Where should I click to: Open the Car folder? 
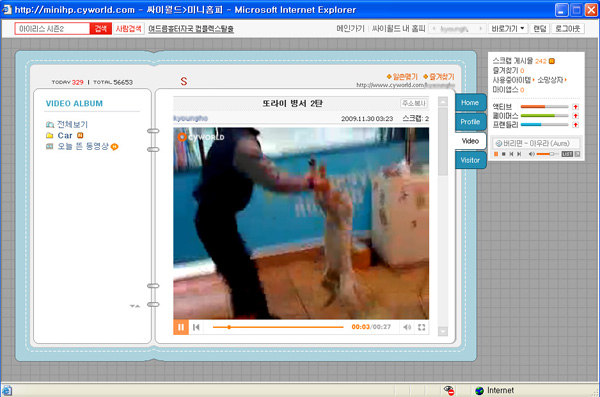pyautogui.click(x=65, y=136)
